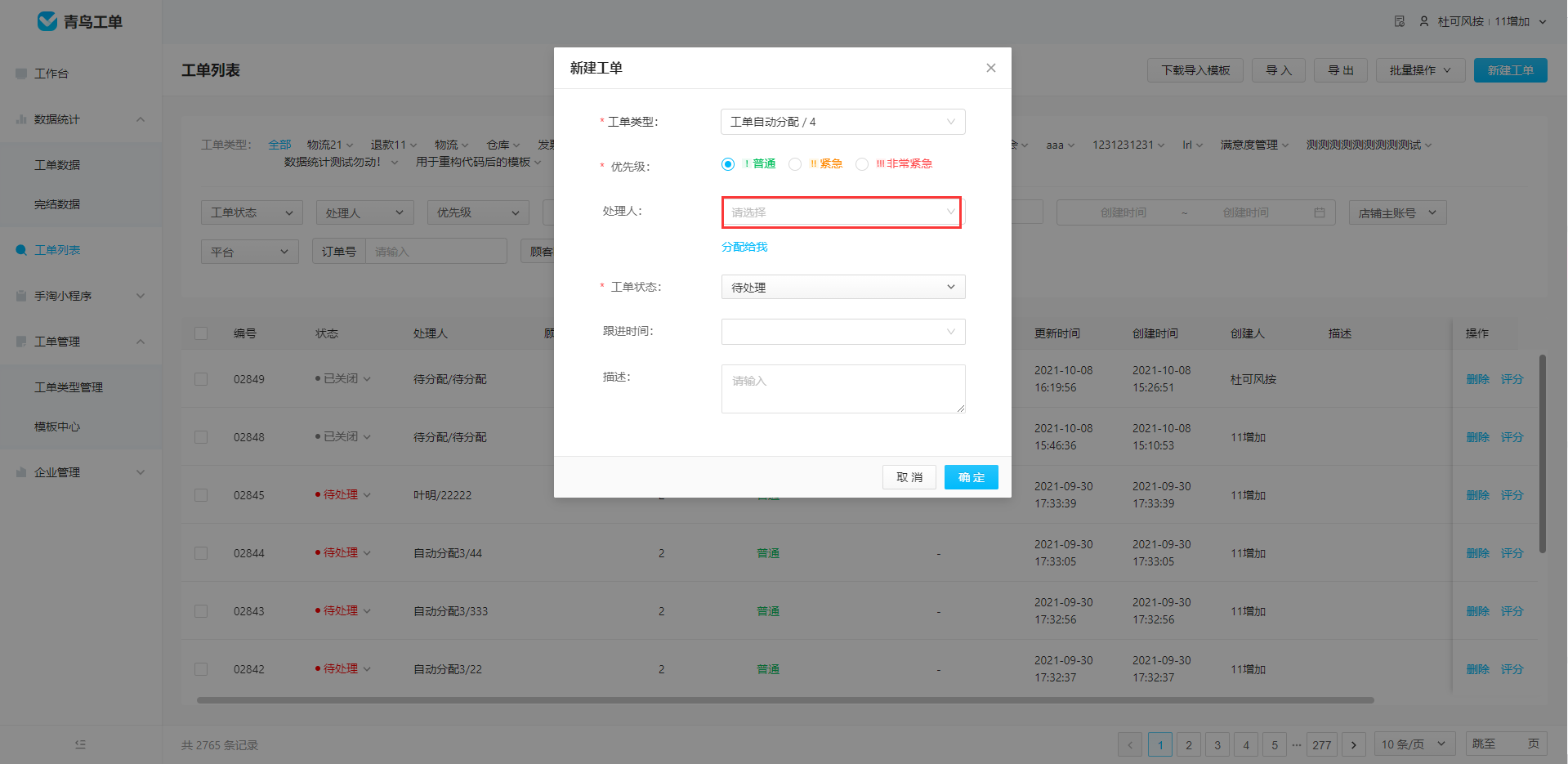
Task: Collapse the sidebar using the bottom toggle icon
Action: tap(80, 744)
